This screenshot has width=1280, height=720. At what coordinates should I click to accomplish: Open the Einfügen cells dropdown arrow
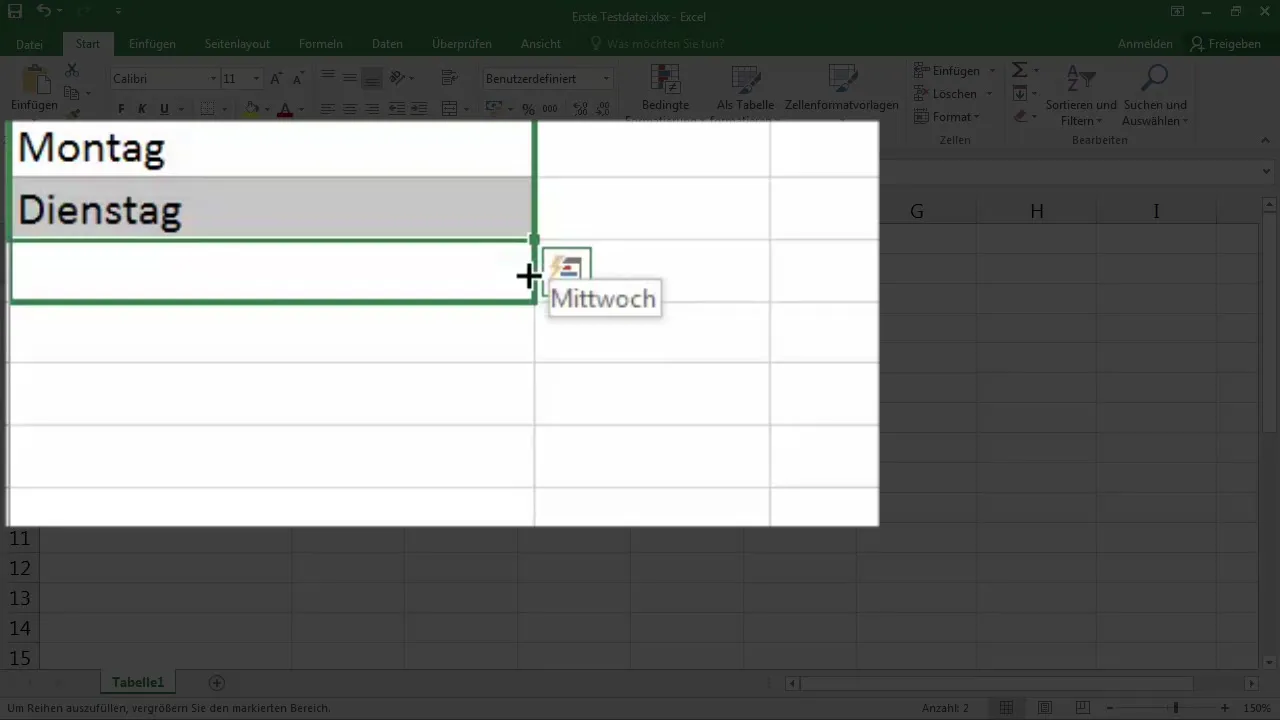click(992, 71)
